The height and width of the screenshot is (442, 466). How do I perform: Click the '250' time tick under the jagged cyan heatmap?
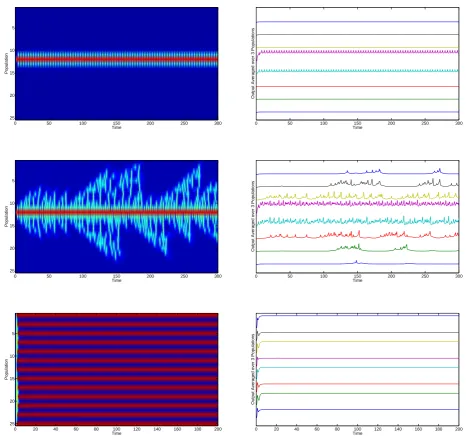point(184,276)
